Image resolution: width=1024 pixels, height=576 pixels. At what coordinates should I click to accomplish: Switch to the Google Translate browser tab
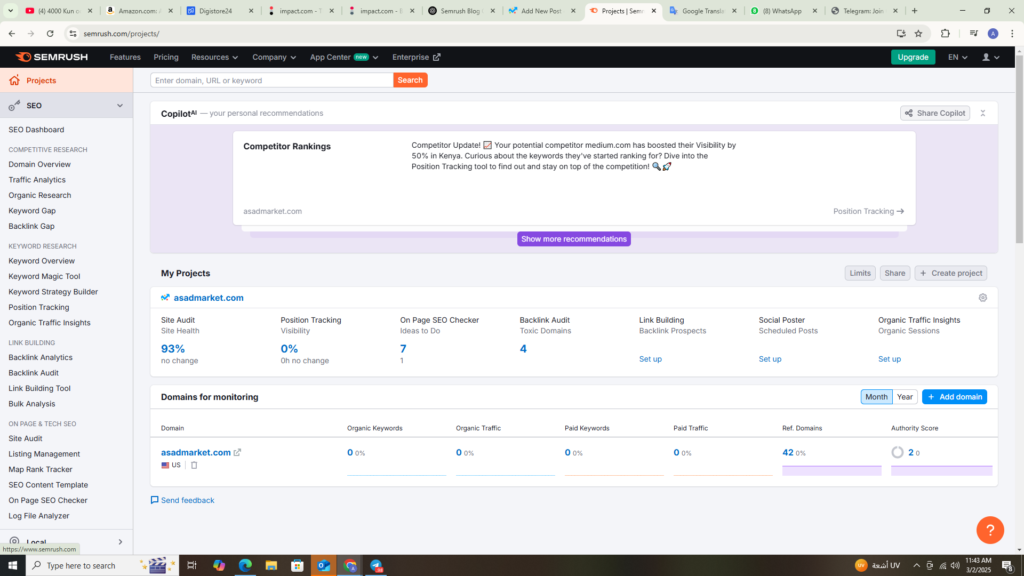click(x=704, y=10)
